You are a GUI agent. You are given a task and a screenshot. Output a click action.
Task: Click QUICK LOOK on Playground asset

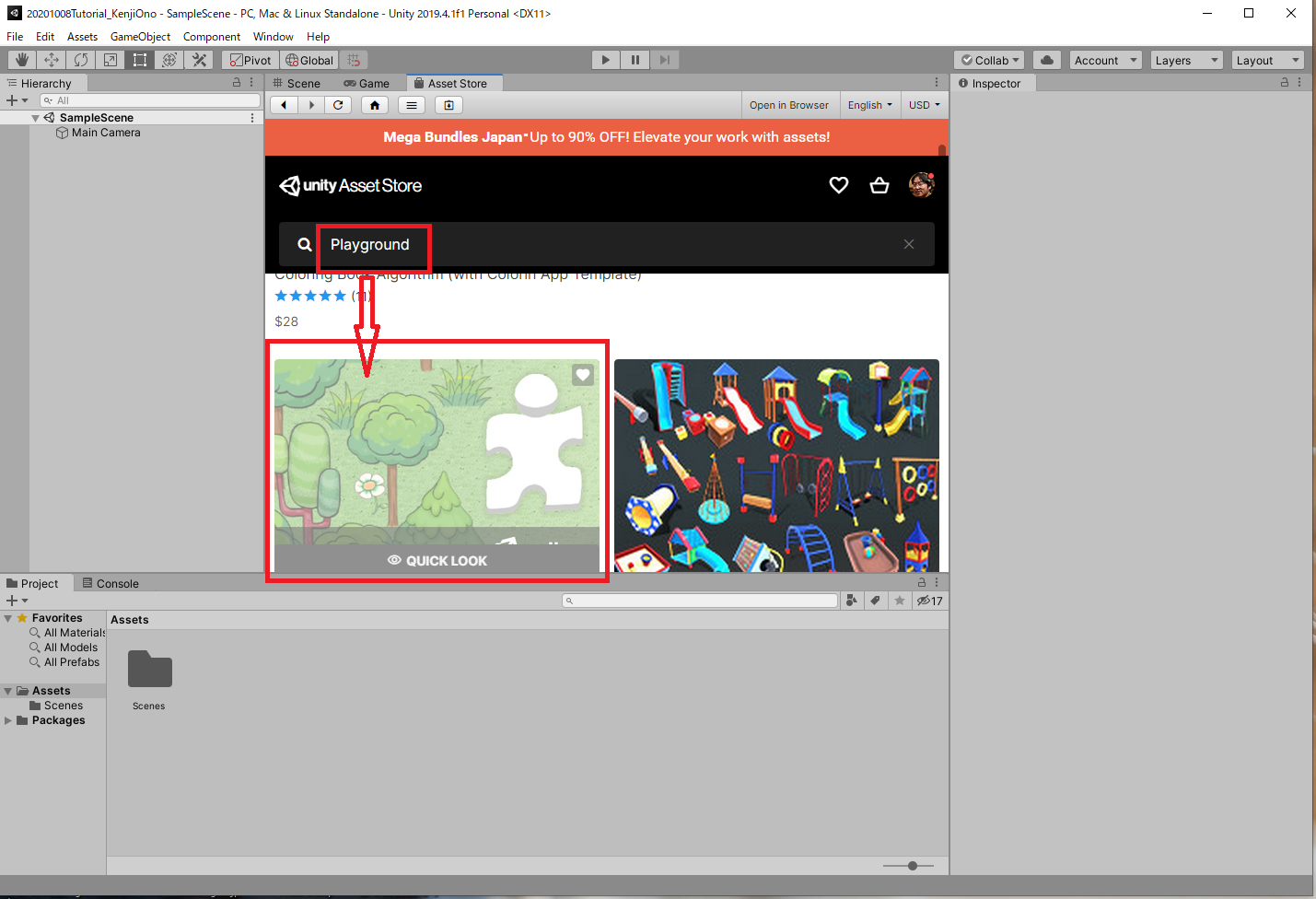(x=437, y=560)
